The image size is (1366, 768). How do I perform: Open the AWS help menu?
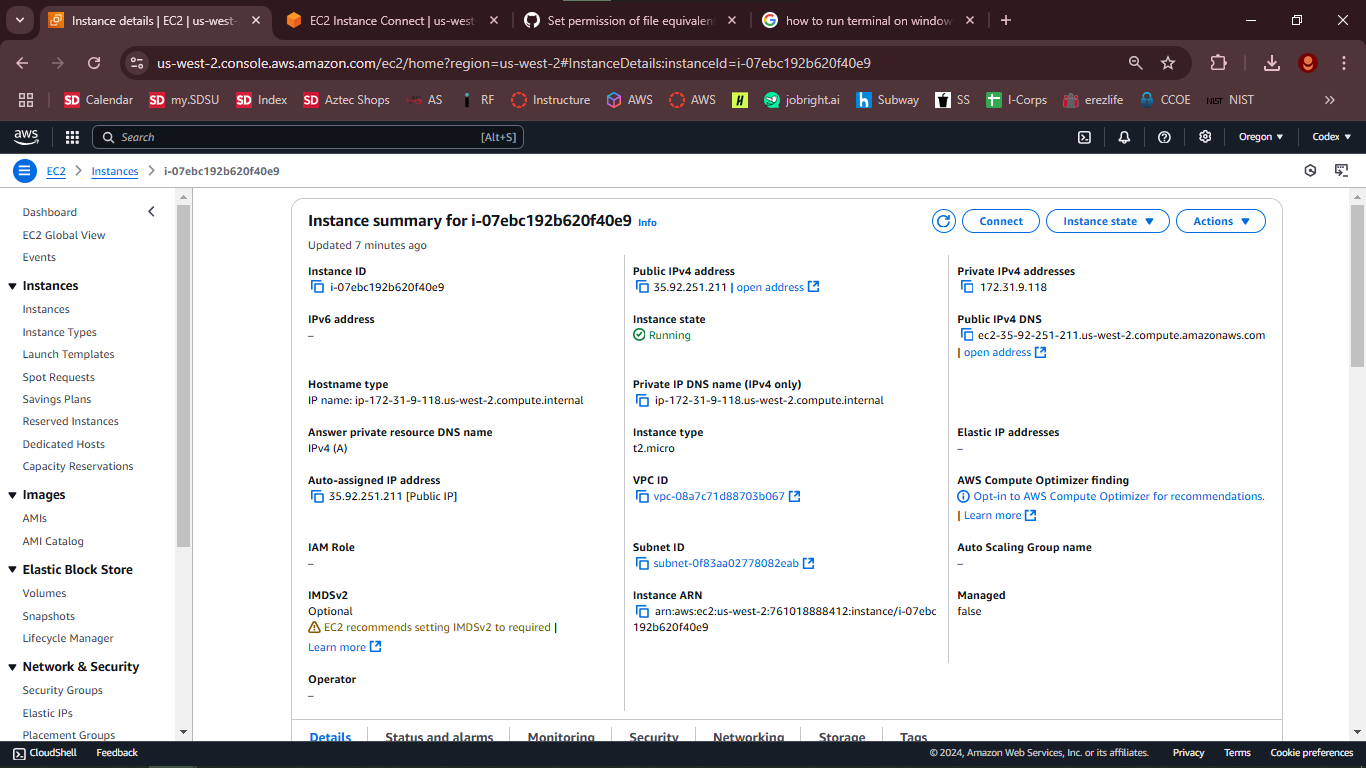[1164, 137]
